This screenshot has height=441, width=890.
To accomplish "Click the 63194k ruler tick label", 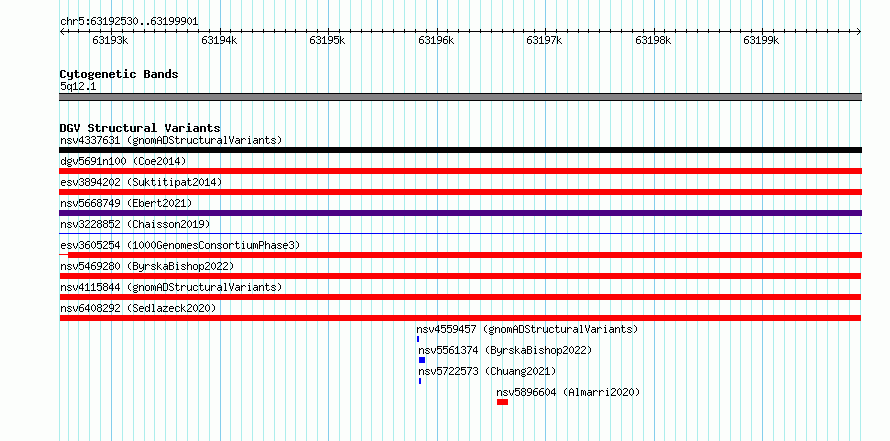I will 219,40.
